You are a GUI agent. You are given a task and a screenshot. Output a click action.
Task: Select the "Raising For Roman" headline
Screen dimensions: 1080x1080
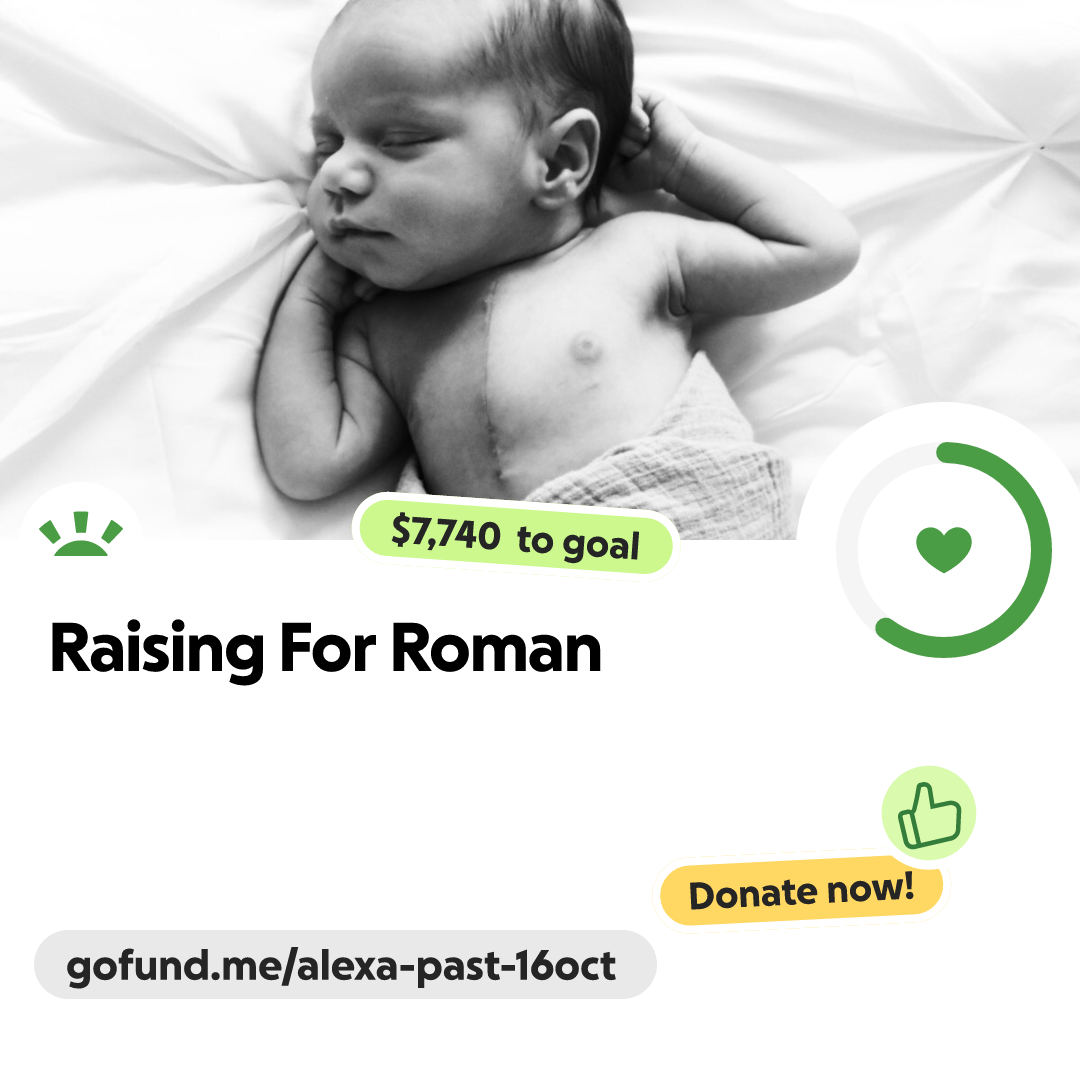pyautogui.click(x=326, y=651)
